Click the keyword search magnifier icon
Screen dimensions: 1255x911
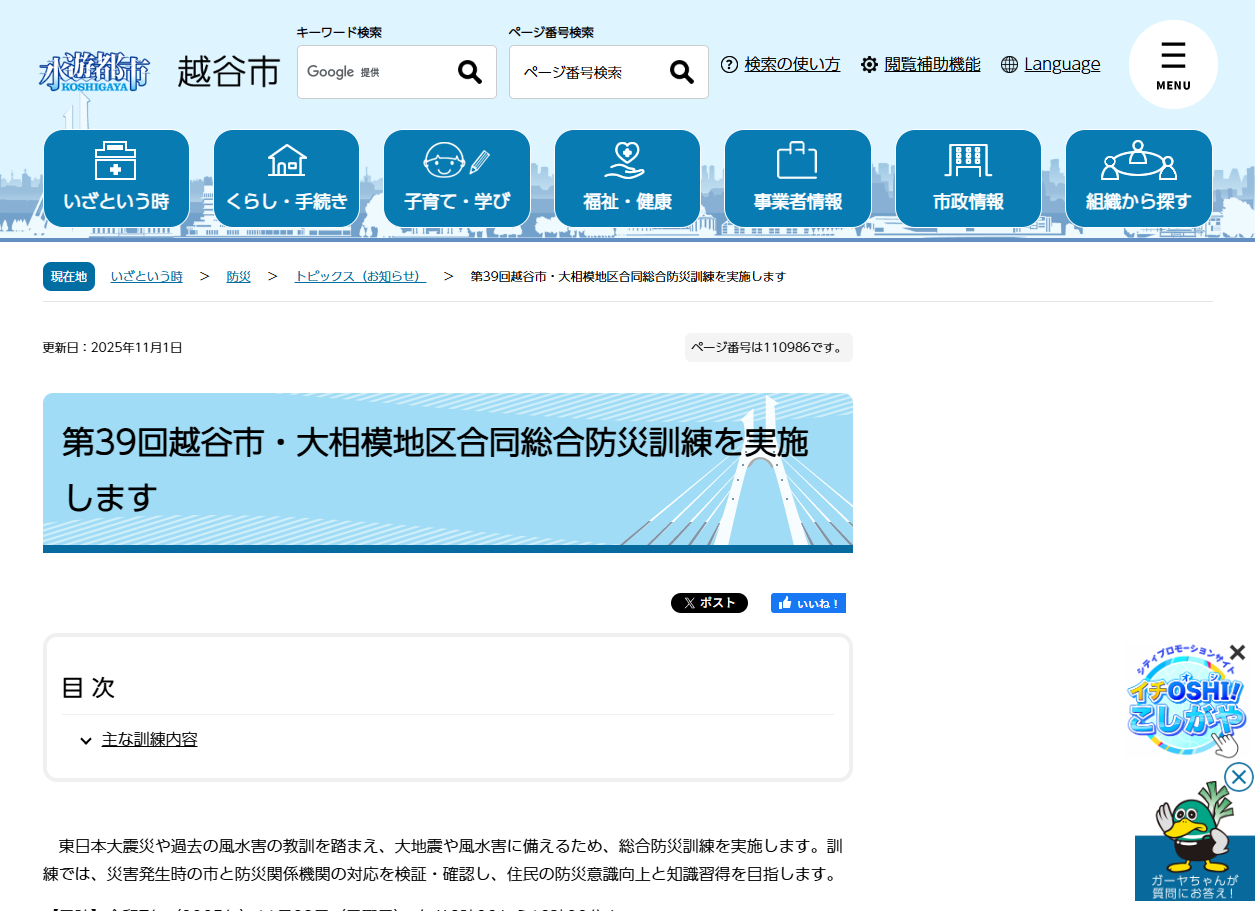tap(469, 72)
